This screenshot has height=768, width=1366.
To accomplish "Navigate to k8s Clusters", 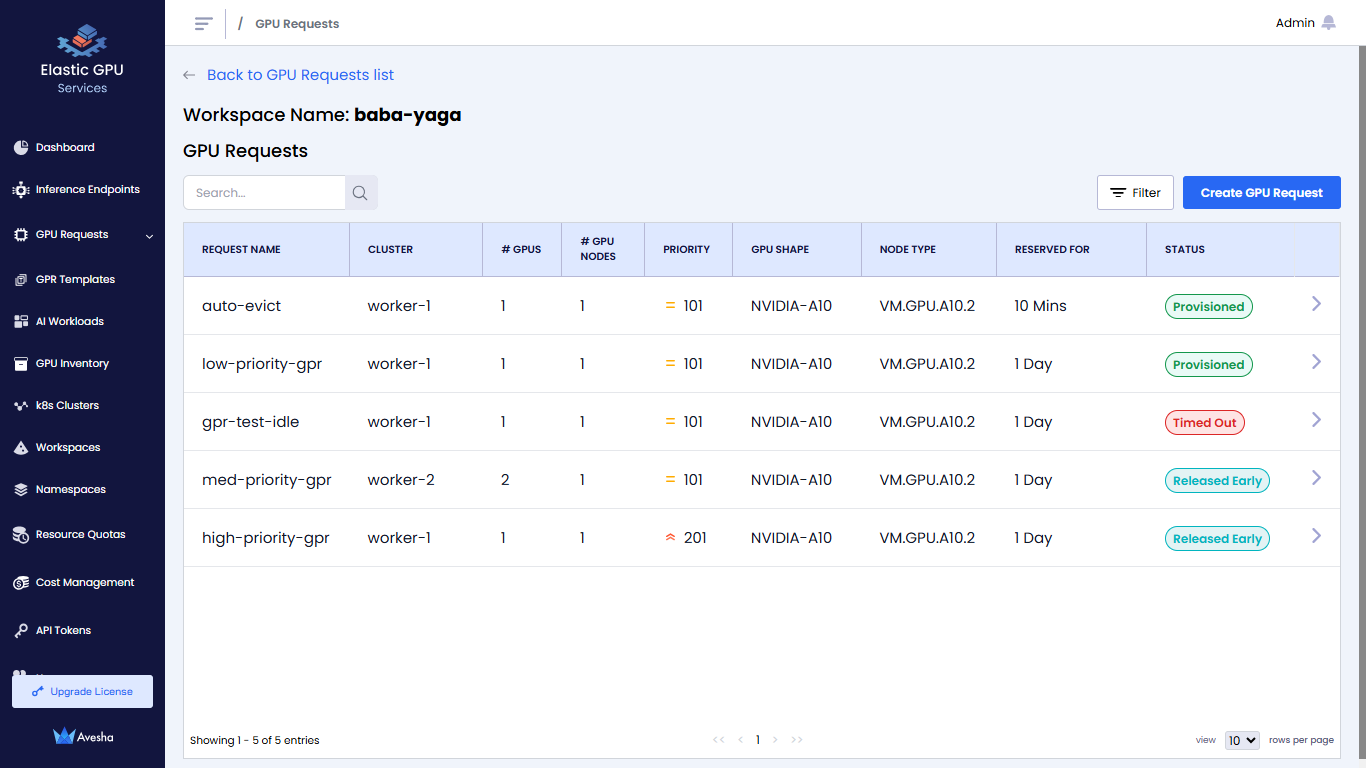I will (67, 406).
